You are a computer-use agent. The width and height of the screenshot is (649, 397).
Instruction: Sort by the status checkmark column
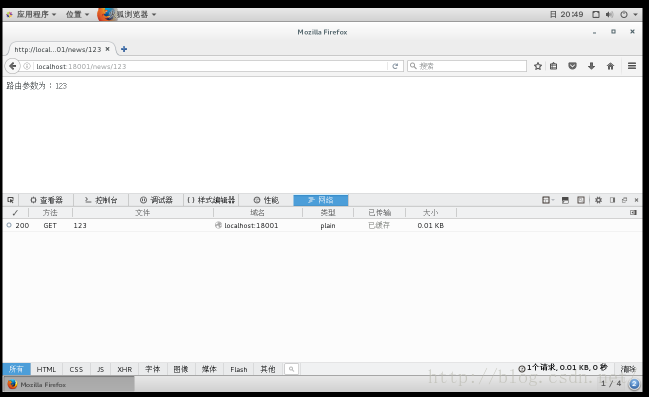(x=15, y=212)
